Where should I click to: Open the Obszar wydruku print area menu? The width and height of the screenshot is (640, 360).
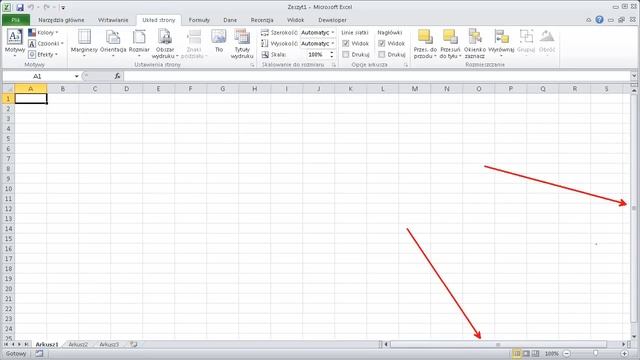pyautogui.click(x=165, y=43)
